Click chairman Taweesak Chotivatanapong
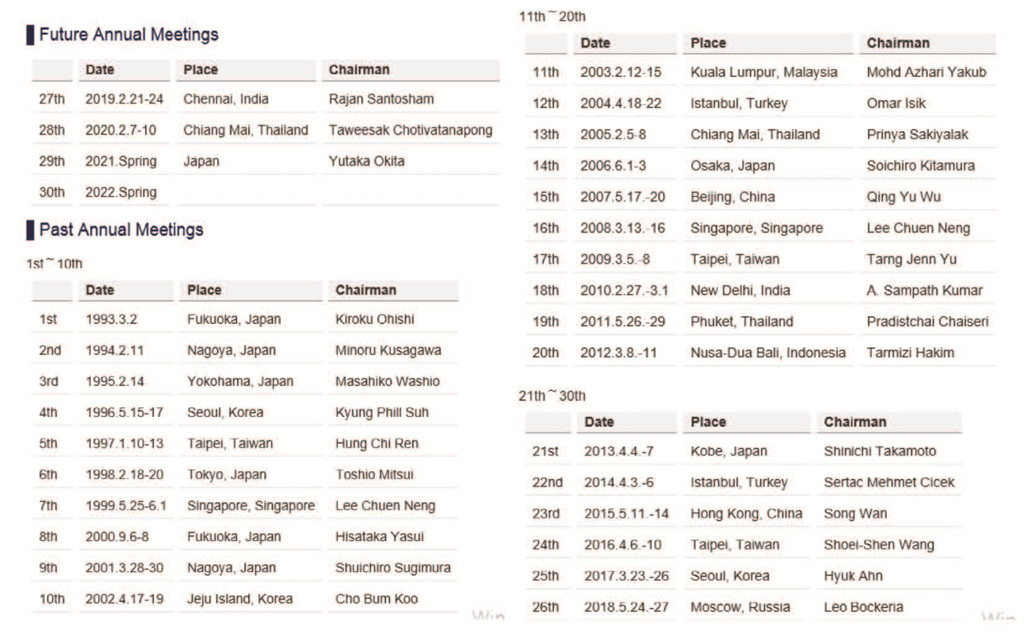 [x=410, y=130]
